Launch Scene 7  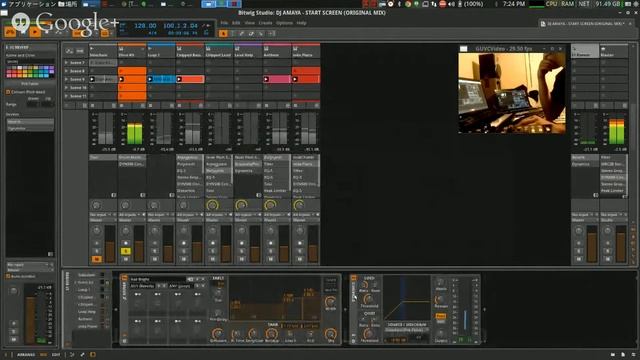(66, 62)
